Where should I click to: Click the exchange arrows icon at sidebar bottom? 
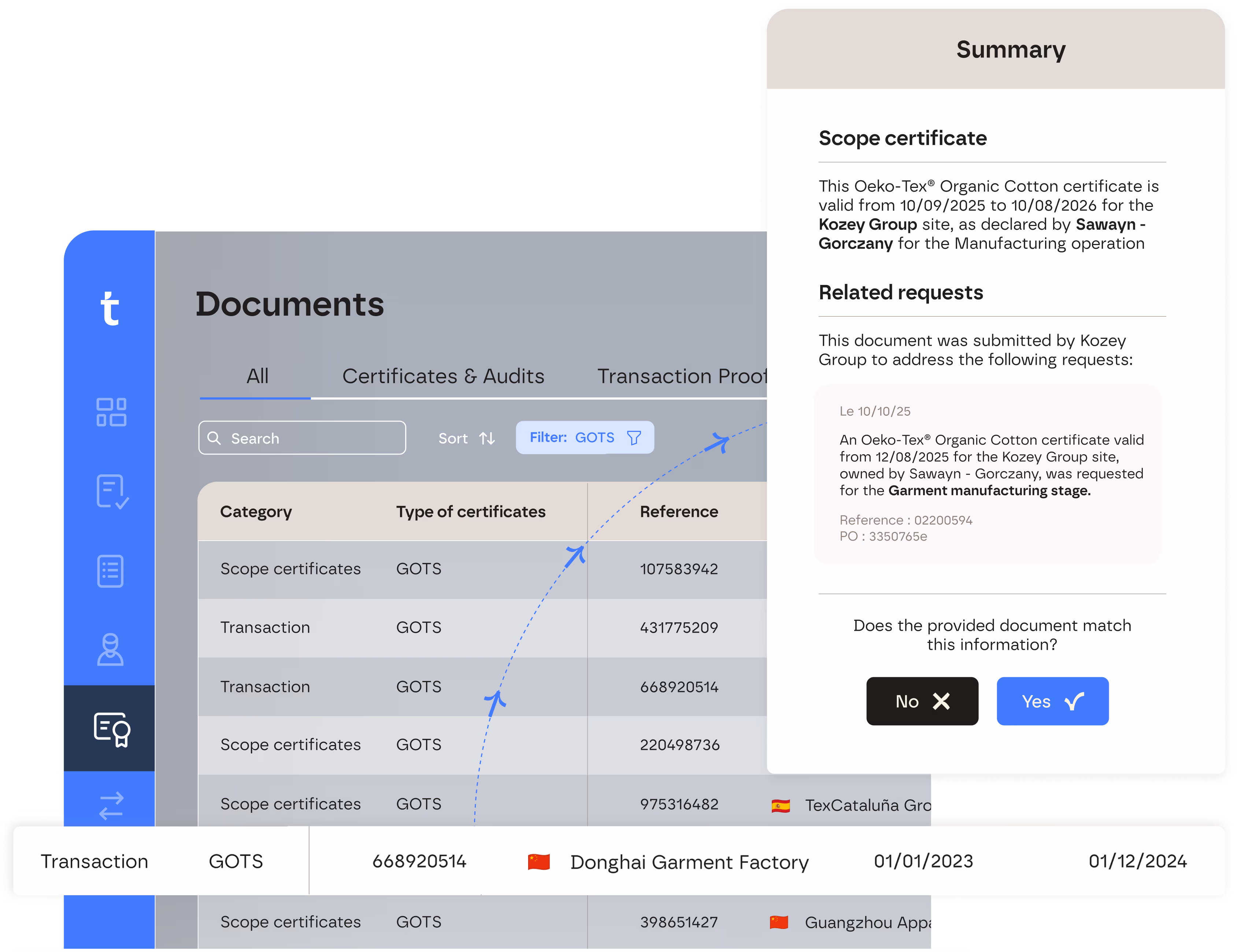point(111,807)
